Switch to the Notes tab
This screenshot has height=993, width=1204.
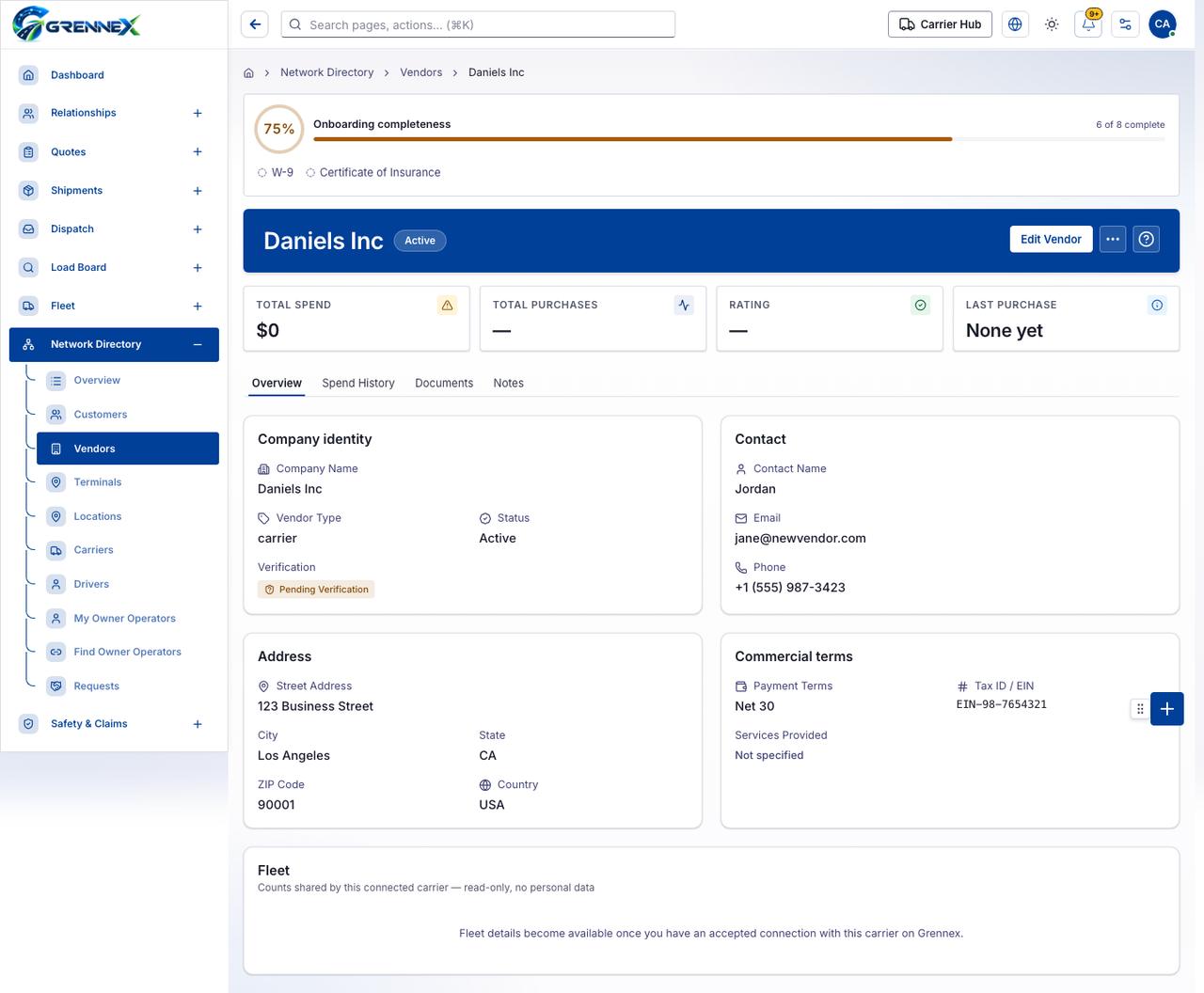point(509,383)
